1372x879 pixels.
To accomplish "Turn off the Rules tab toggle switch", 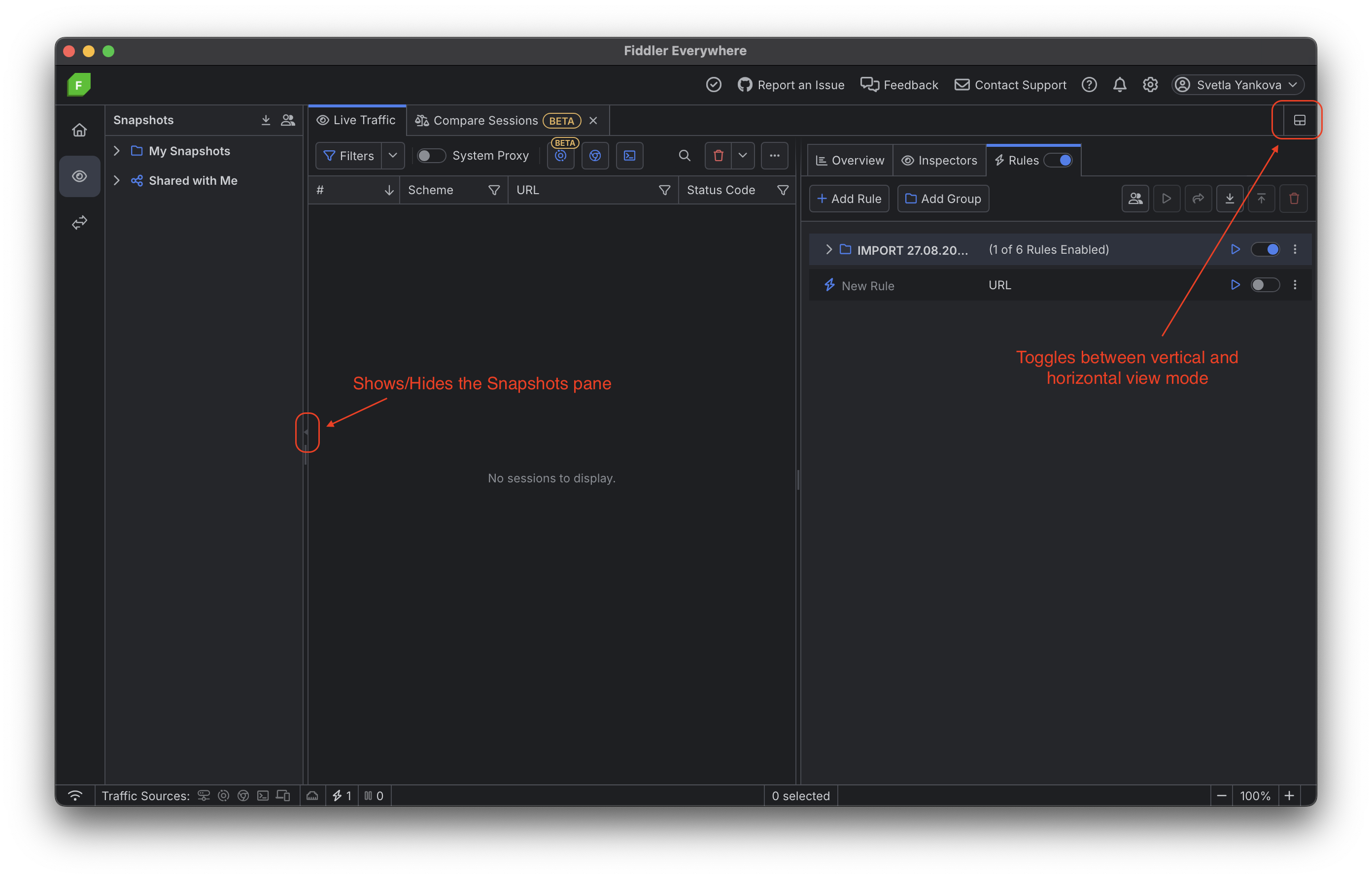I will click(1059, 161).
